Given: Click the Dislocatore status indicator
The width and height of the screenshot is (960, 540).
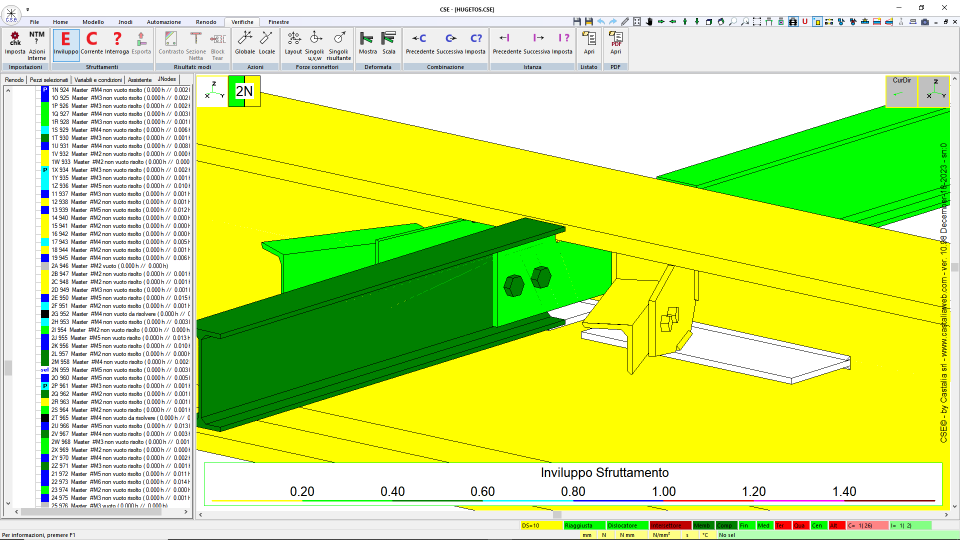Looking at the screenshot, I should pos(627,525).
